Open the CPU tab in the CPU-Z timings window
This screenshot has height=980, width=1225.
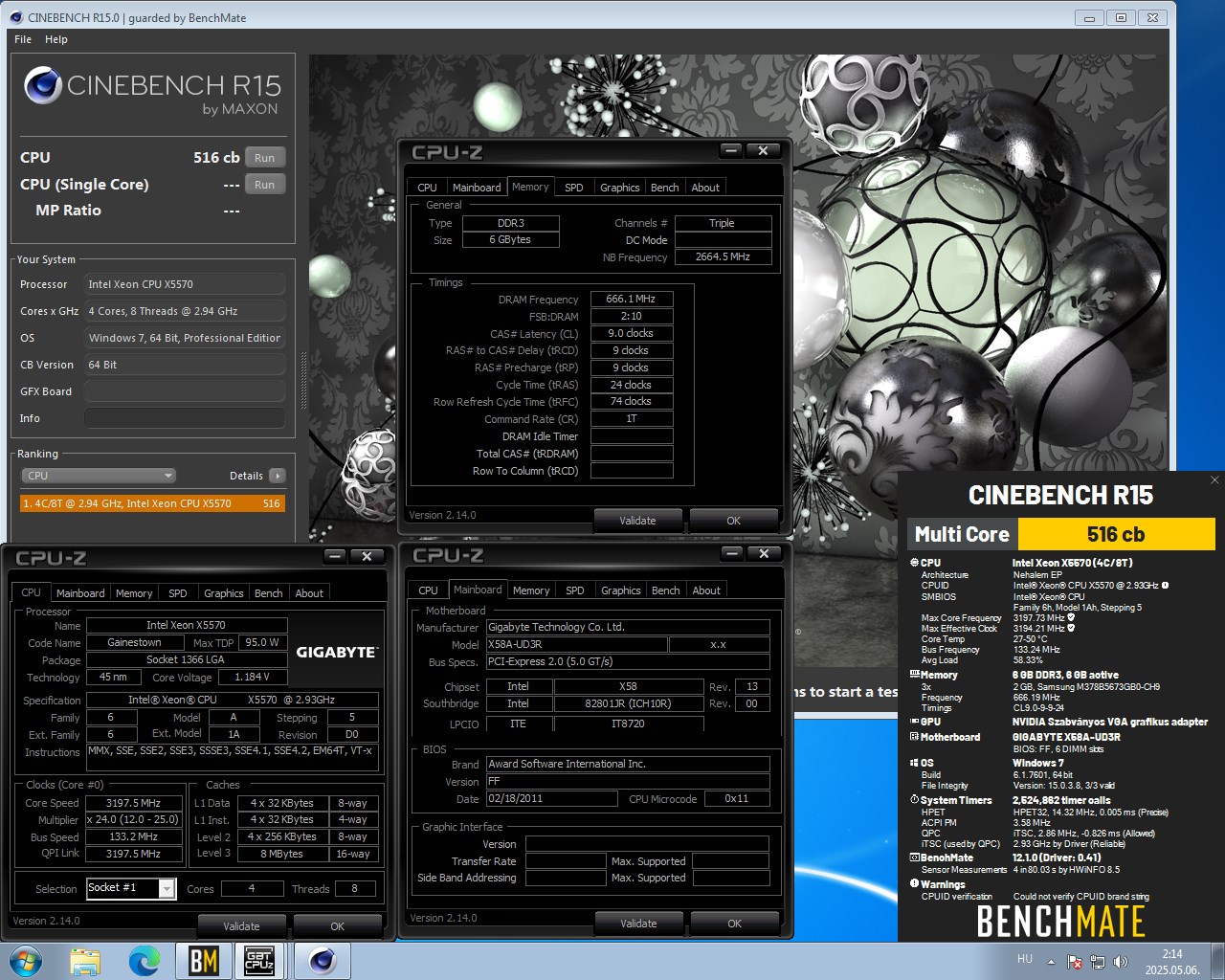click(x=428, y=188)
